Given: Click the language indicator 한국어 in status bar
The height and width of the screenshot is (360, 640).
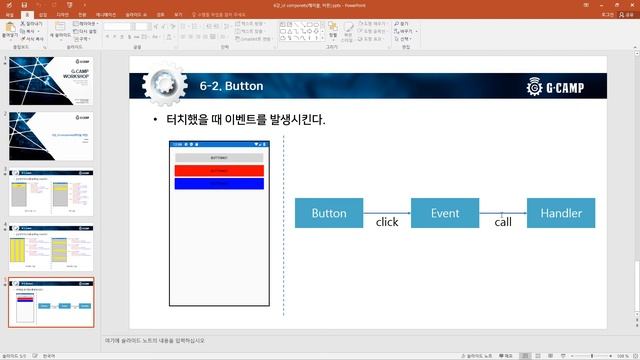Looking at the screenshot, I should coord(49,356).
